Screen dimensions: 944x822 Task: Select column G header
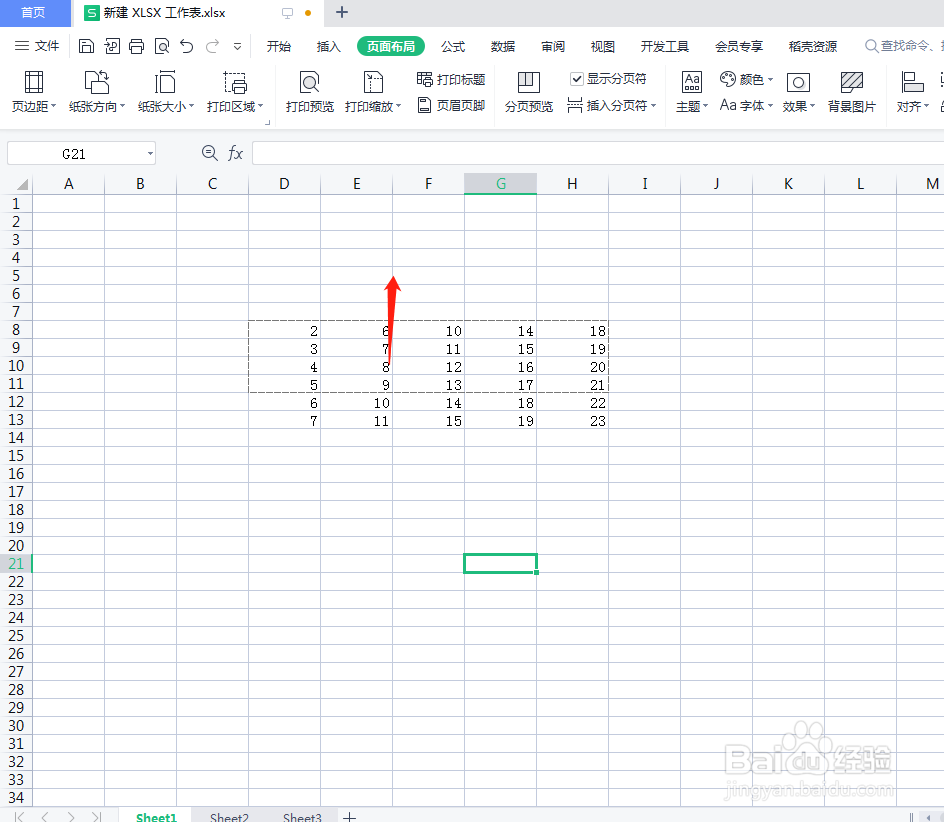click(x=500, y=184)
